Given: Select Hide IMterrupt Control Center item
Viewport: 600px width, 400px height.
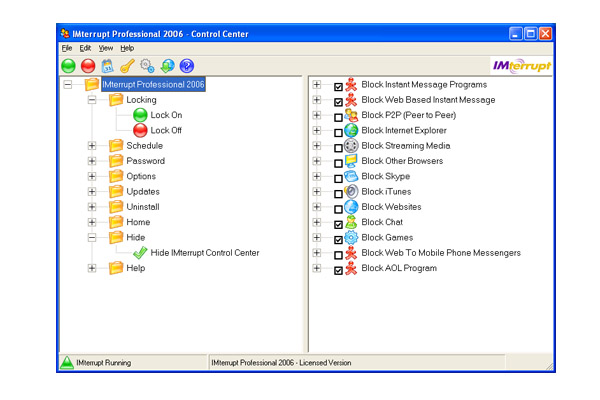Looking at the screenshot, I should point(205,253).
